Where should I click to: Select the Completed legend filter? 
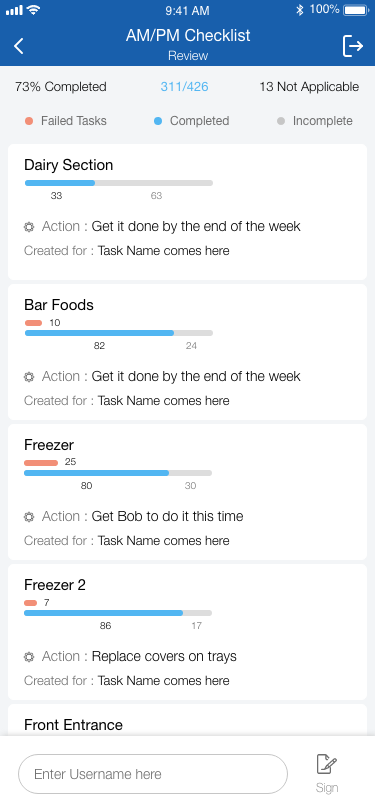192,121
